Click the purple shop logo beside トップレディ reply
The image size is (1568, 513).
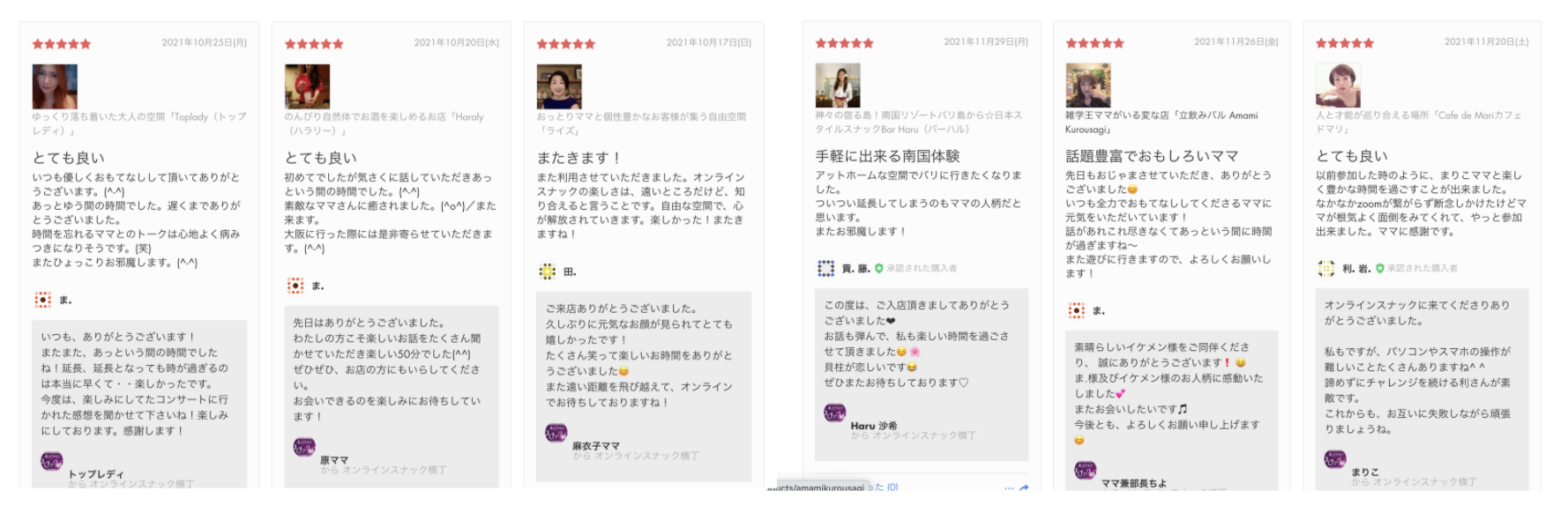[52, 460]
